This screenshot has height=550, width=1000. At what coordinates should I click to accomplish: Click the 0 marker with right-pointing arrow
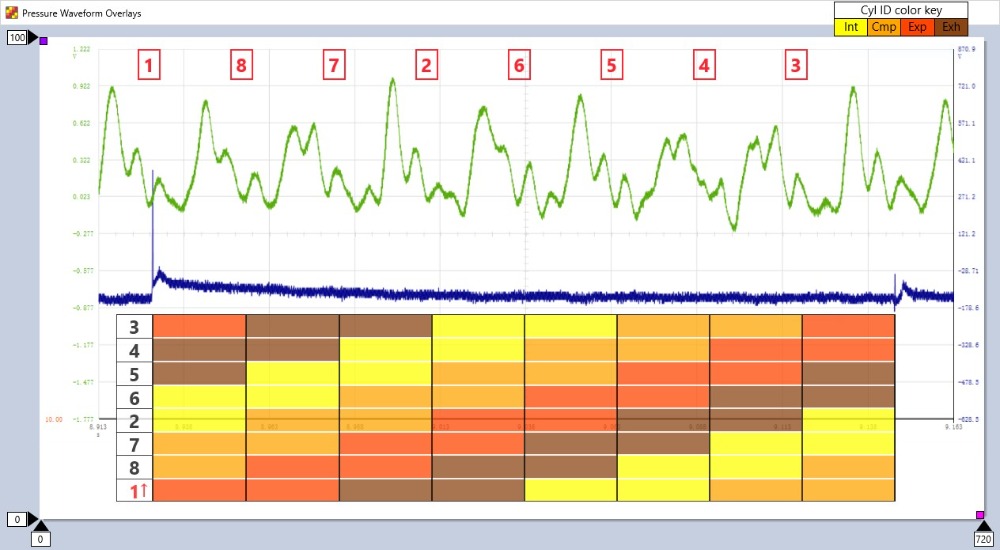[x=17, y=519]
